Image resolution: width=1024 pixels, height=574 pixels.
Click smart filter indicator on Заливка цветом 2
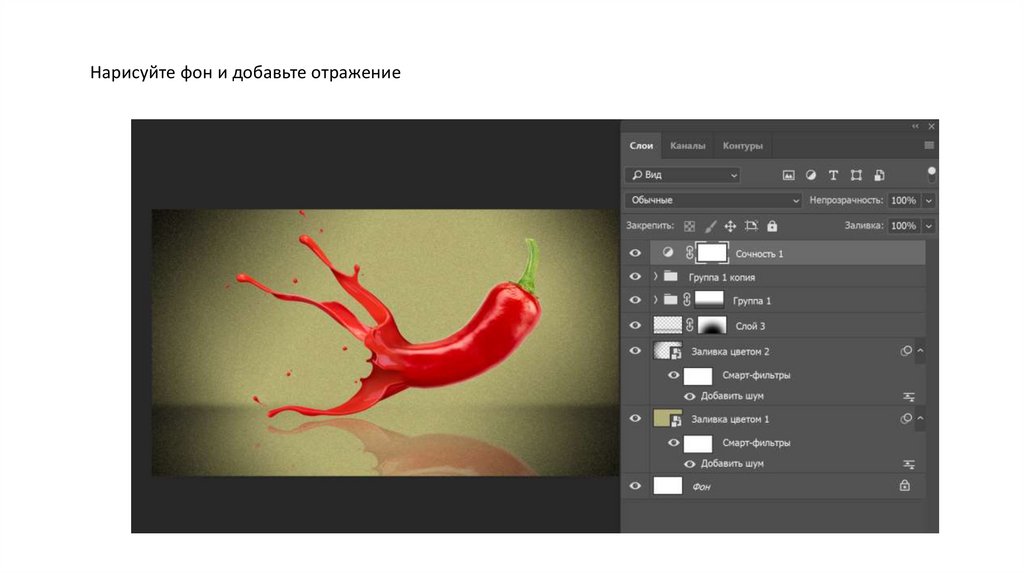(906, 351)
